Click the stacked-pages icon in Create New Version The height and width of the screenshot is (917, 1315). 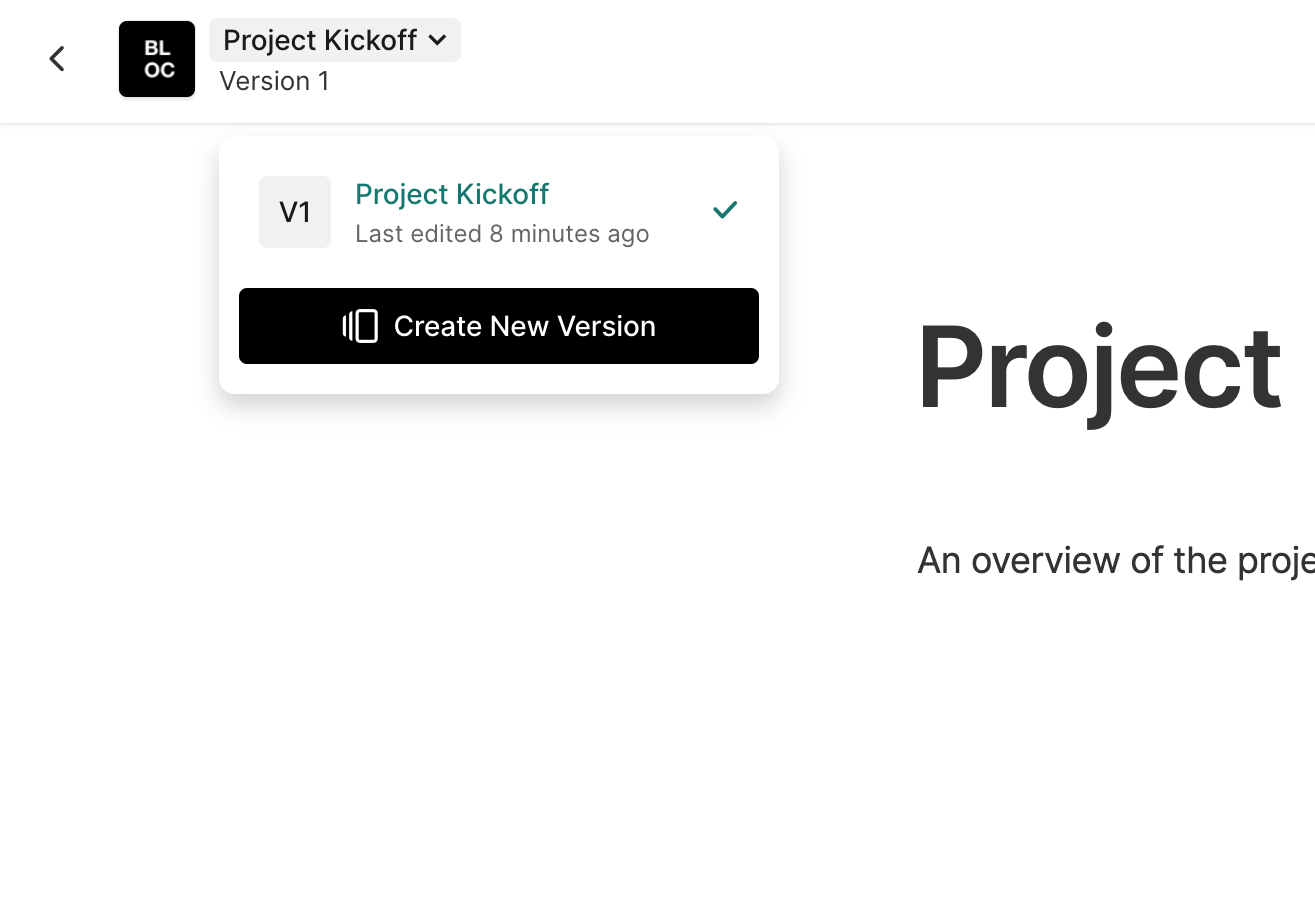coord(360,326)
